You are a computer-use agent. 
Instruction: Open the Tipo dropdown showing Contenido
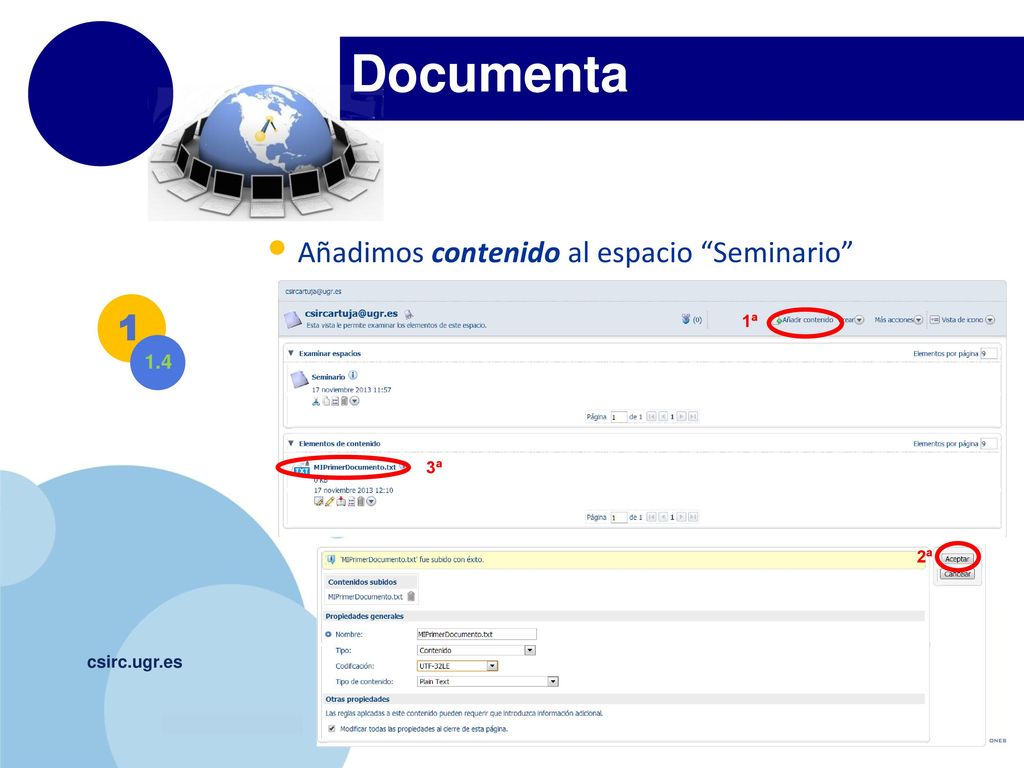pyautogui.click(x=476, y=650)
